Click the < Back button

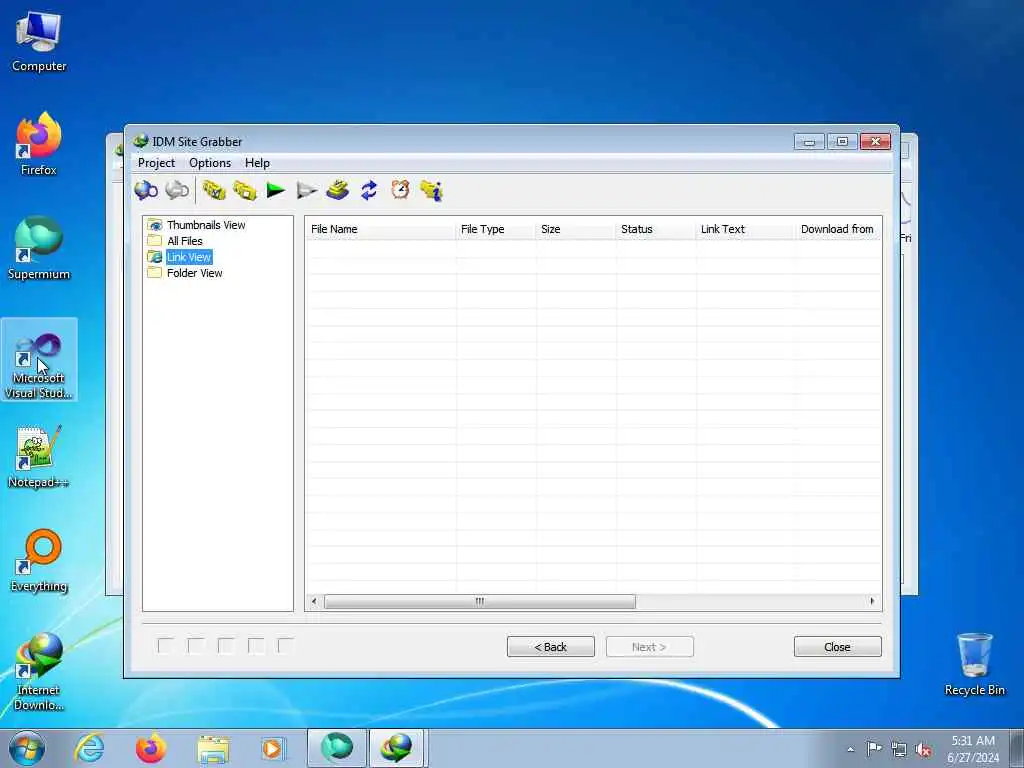click(551, 647)
